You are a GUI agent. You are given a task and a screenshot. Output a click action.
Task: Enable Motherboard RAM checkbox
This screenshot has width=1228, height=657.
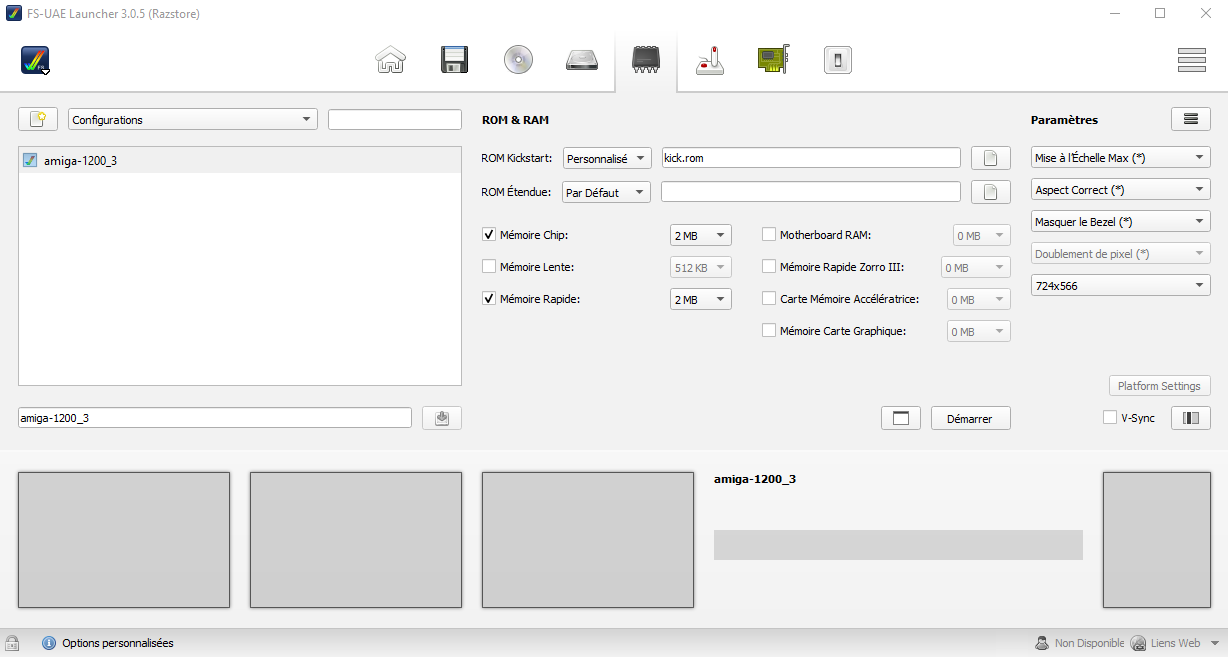click(x=769, y=235)
